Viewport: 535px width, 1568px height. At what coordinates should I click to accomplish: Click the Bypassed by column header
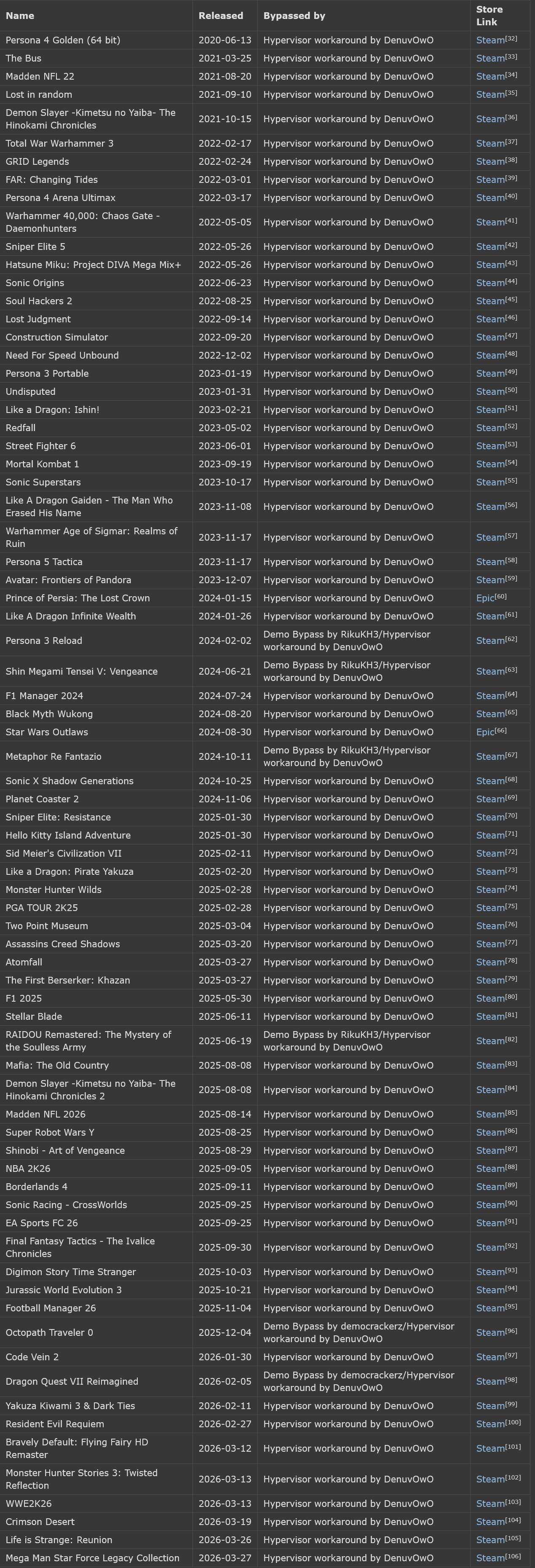(364, 16)
